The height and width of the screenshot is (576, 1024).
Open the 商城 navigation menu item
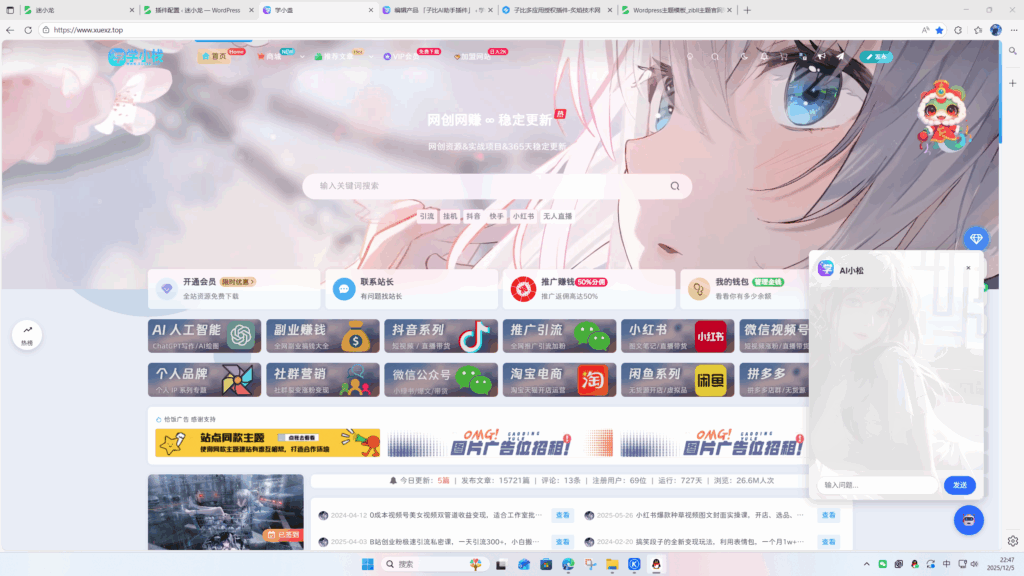pos(270,57)
